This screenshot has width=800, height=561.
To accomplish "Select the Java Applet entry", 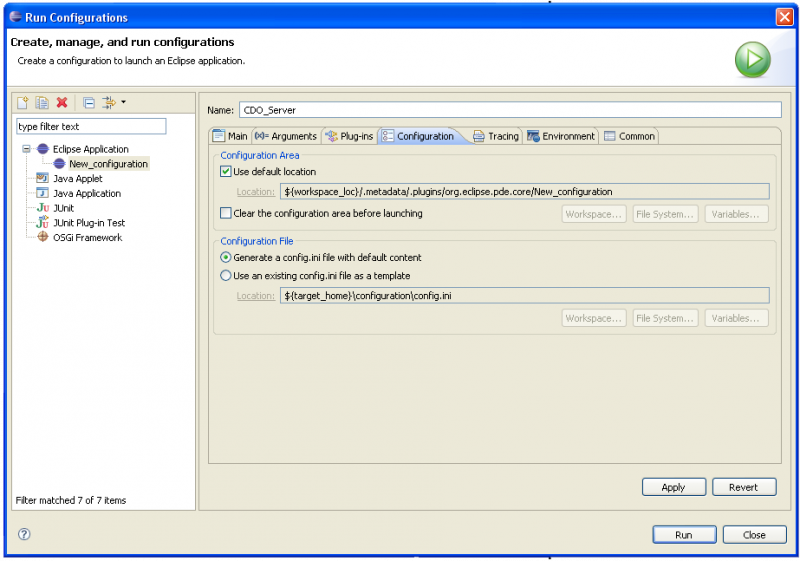I will (78, 178).
